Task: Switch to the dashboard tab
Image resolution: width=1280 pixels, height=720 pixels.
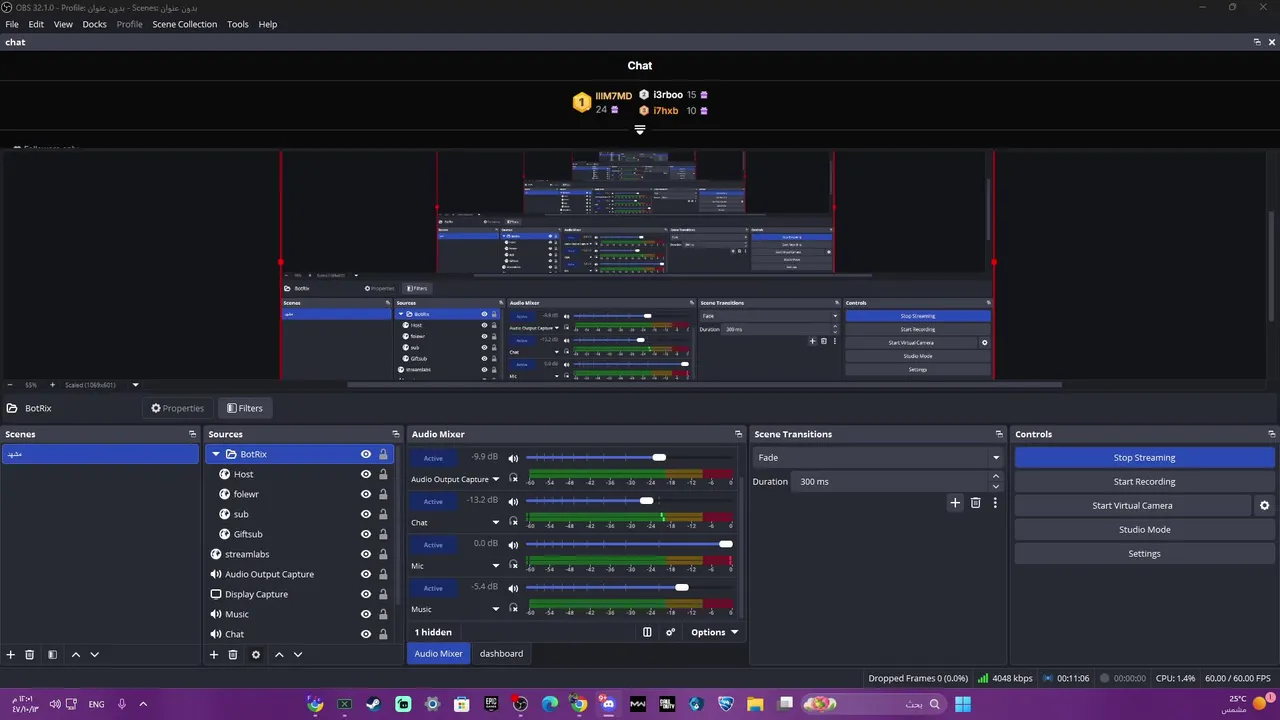Action: (x=501, y=654)
